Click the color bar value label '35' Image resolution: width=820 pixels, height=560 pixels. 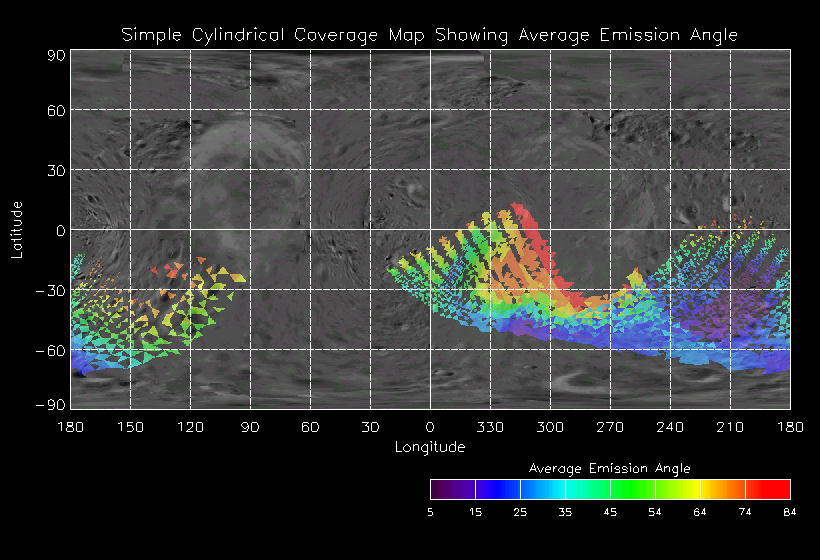pos(565,512)
